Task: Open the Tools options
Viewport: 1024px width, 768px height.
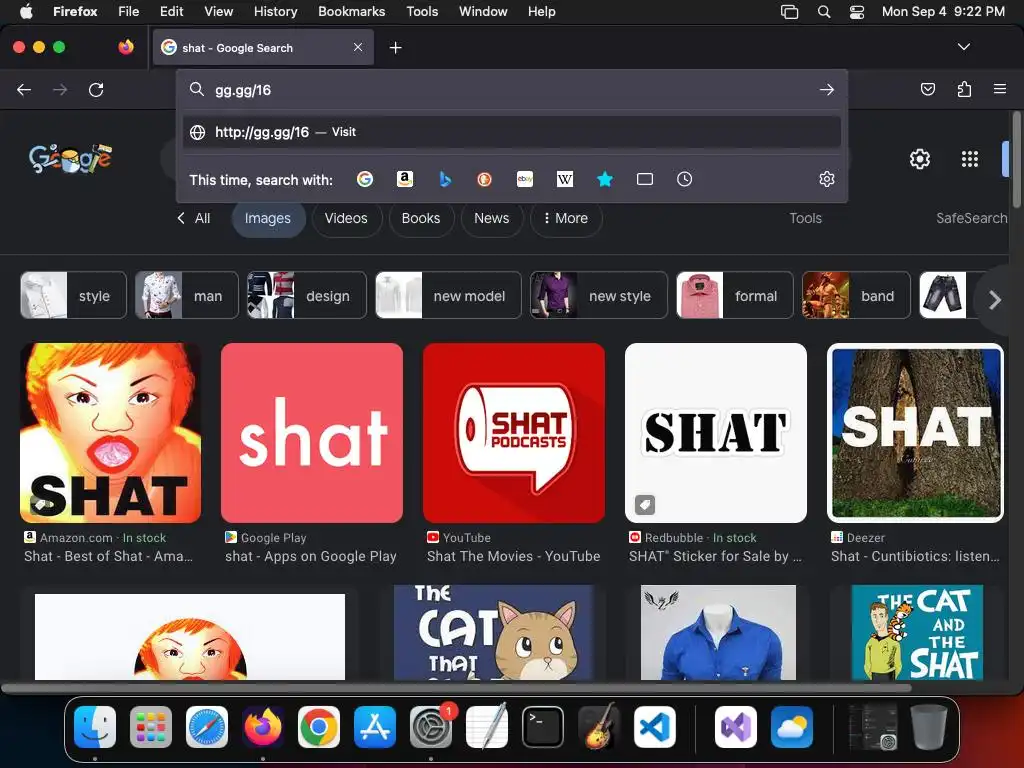Action: point(805,218)
